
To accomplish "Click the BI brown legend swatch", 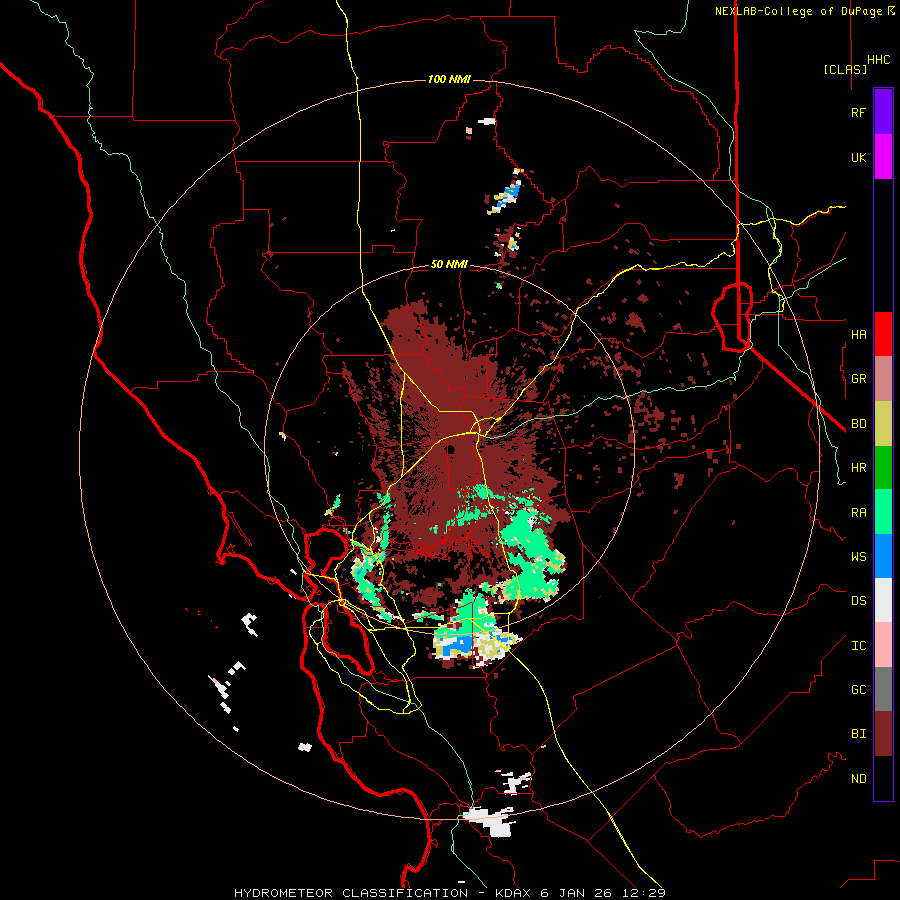I will pyautogui.click(x=883, y=734).
